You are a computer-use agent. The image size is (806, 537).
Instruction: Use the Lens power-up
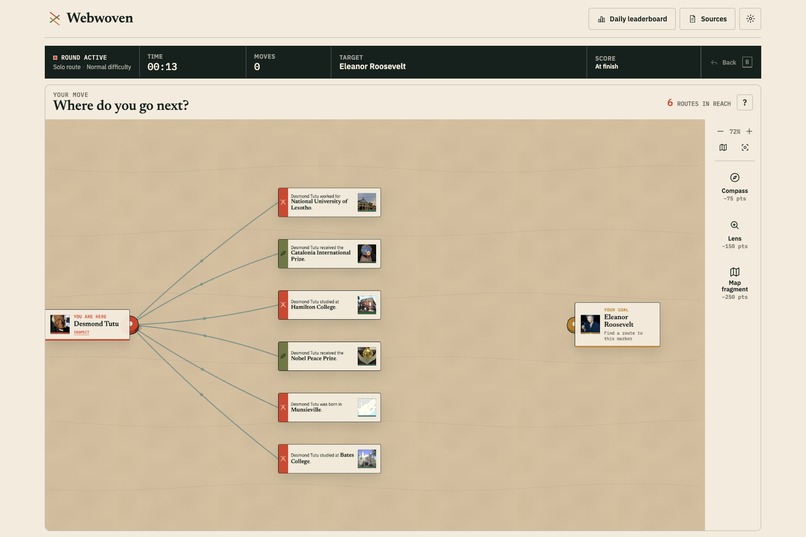pos(735,235)
